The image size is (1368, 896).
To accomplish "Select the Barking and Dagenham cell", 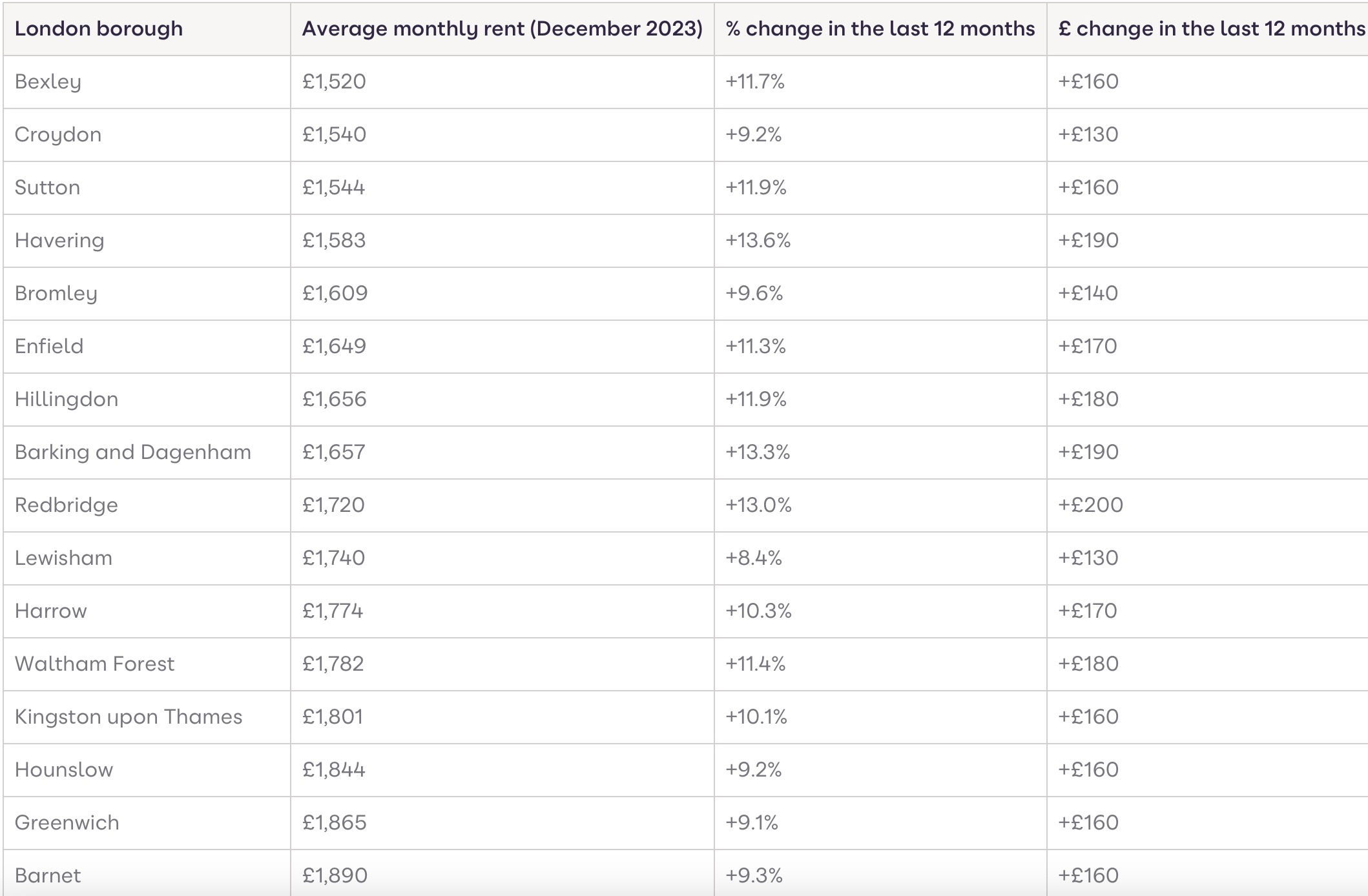I will click(133, 453).
